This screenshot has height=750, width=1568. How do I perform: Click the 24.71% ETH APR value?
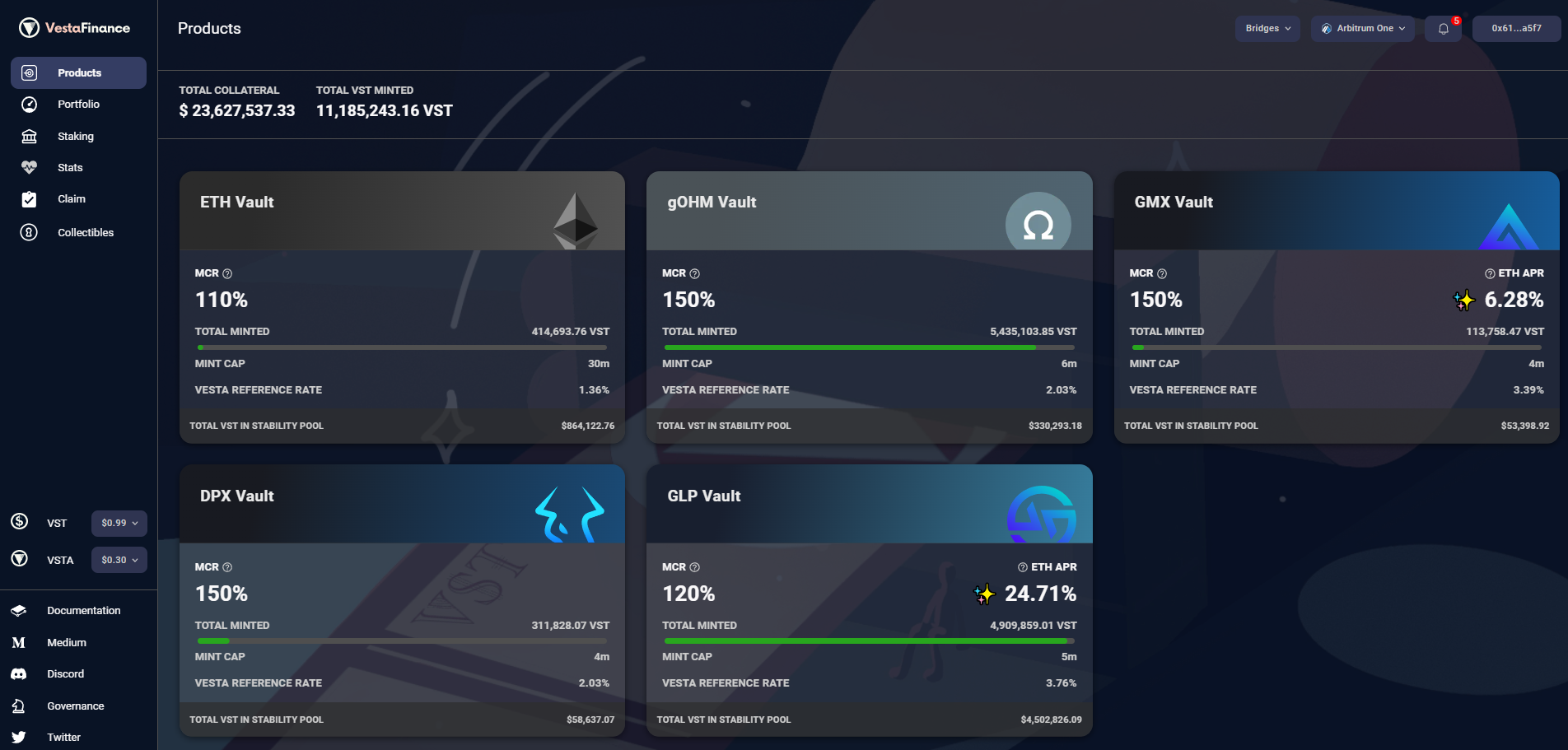point(1041,594)
